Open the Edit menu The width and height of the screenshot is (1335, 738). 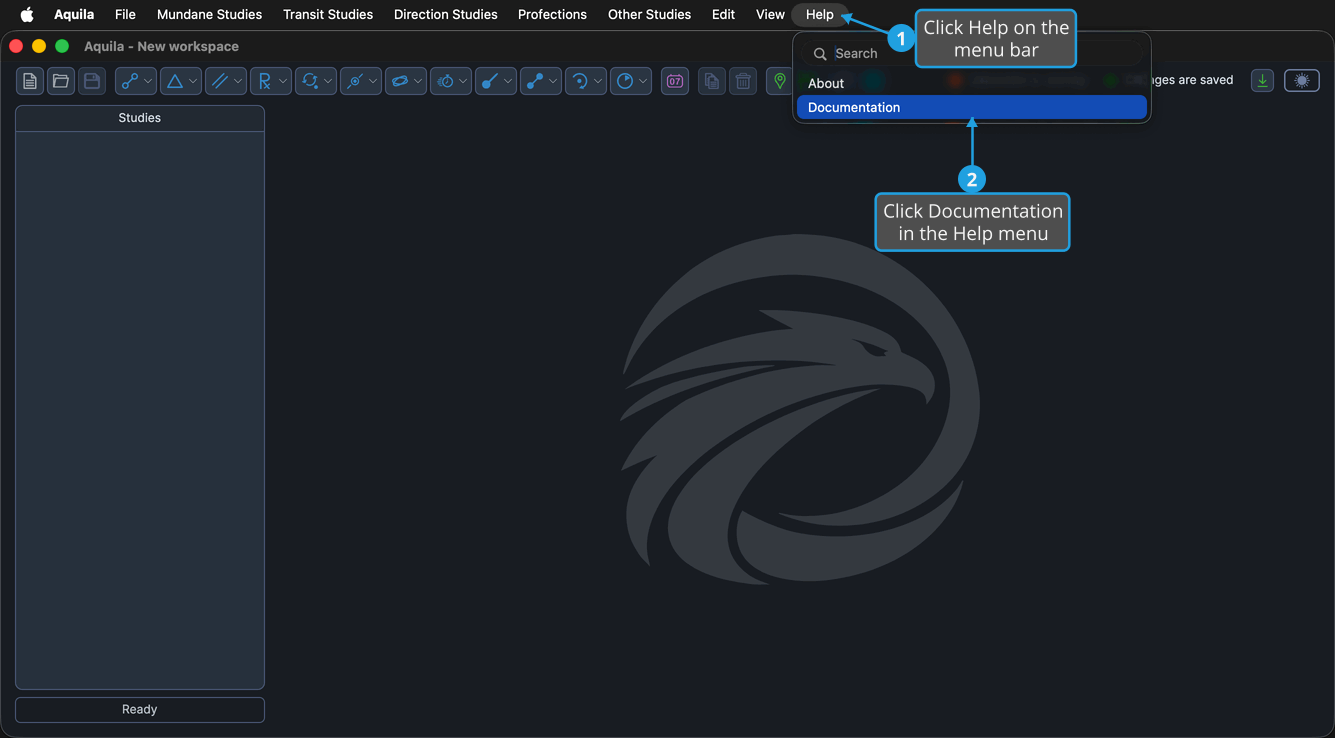723,15
